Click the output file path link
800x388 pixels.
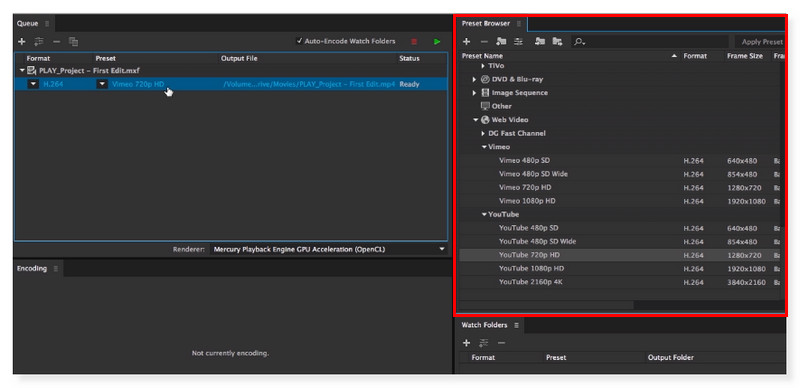309,84
